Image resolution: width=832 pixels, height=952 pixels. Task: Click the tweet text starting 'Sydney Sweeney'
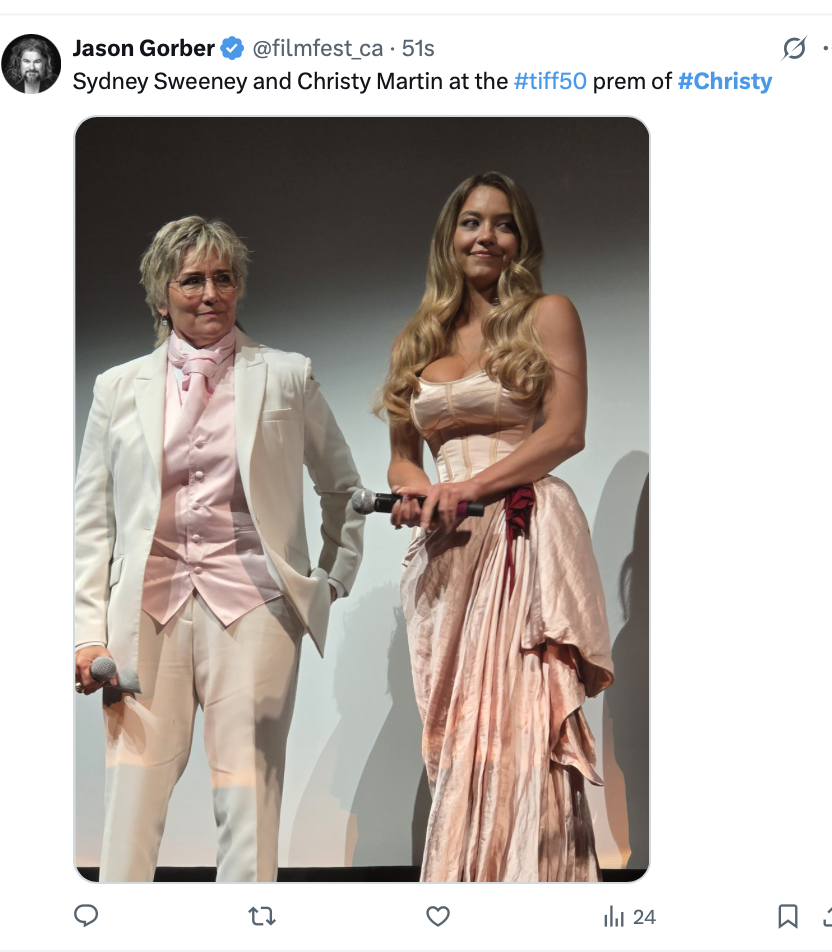[422, 81]
